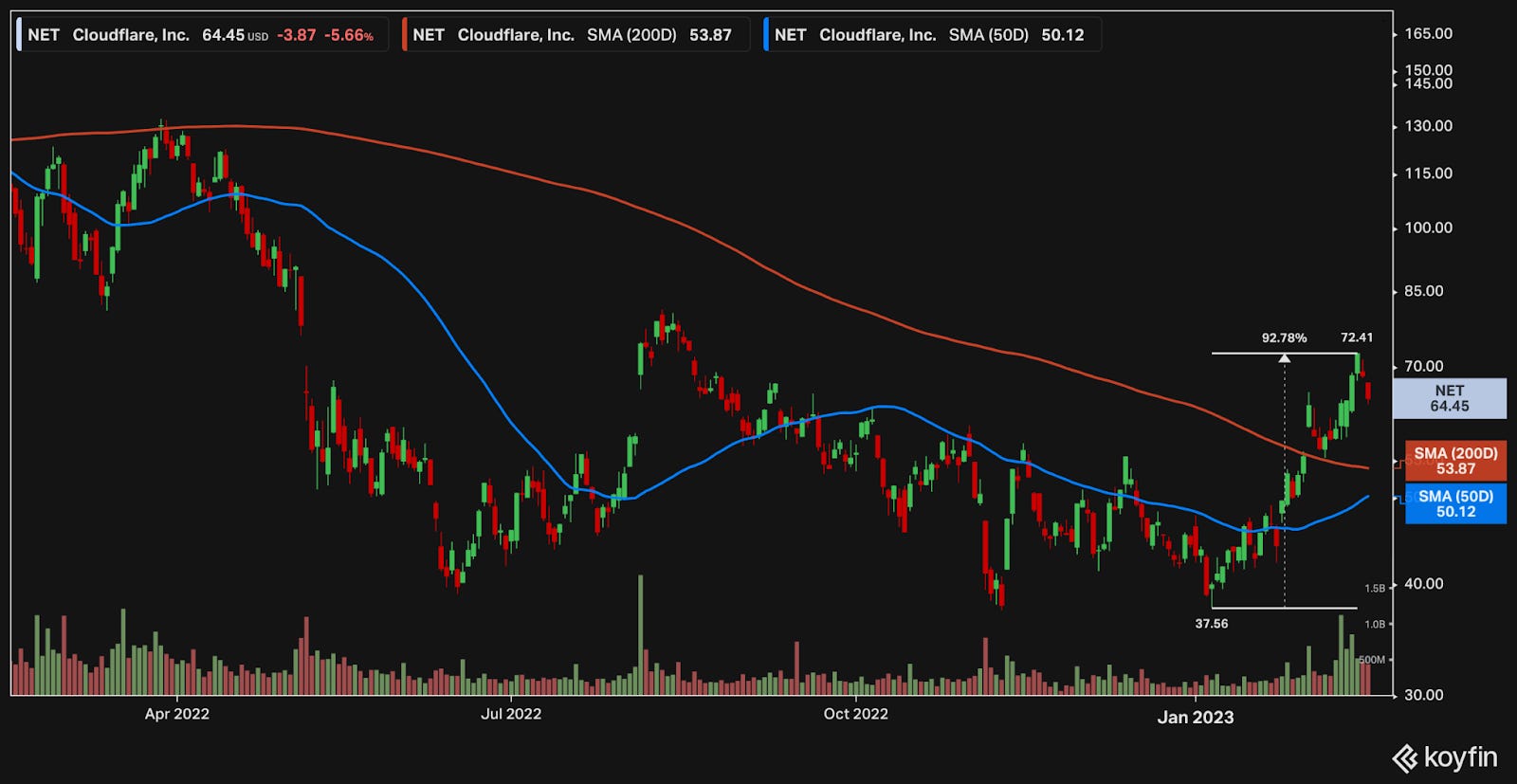Click the -5.66% change value
Image resolution: width=1517 pixels, height=784 pixels.
point(349,35)
